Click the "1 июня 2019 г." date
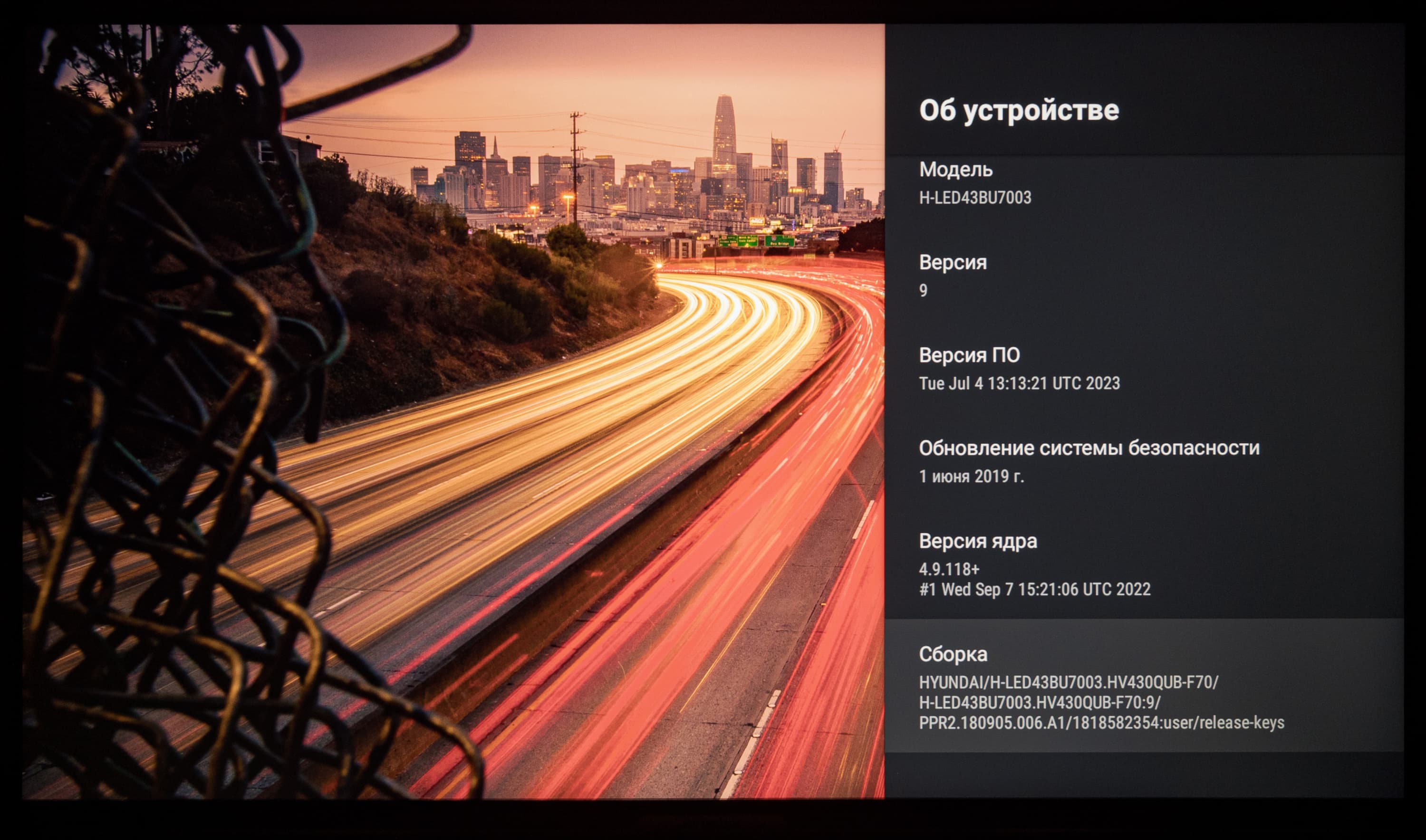Viewport: 1426px width, 840px height. click(971, 476)
